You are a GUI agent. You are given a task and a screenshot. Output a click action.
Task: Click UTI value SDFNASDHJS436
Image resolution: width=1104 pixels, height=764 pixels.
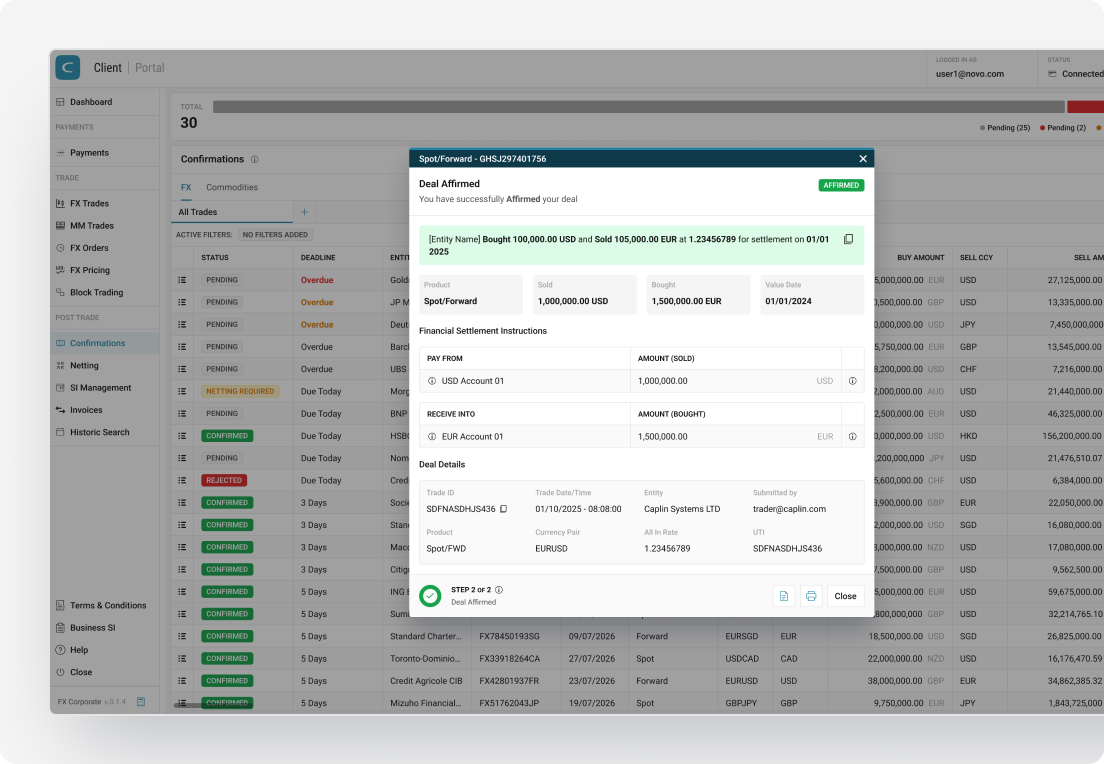787,549
